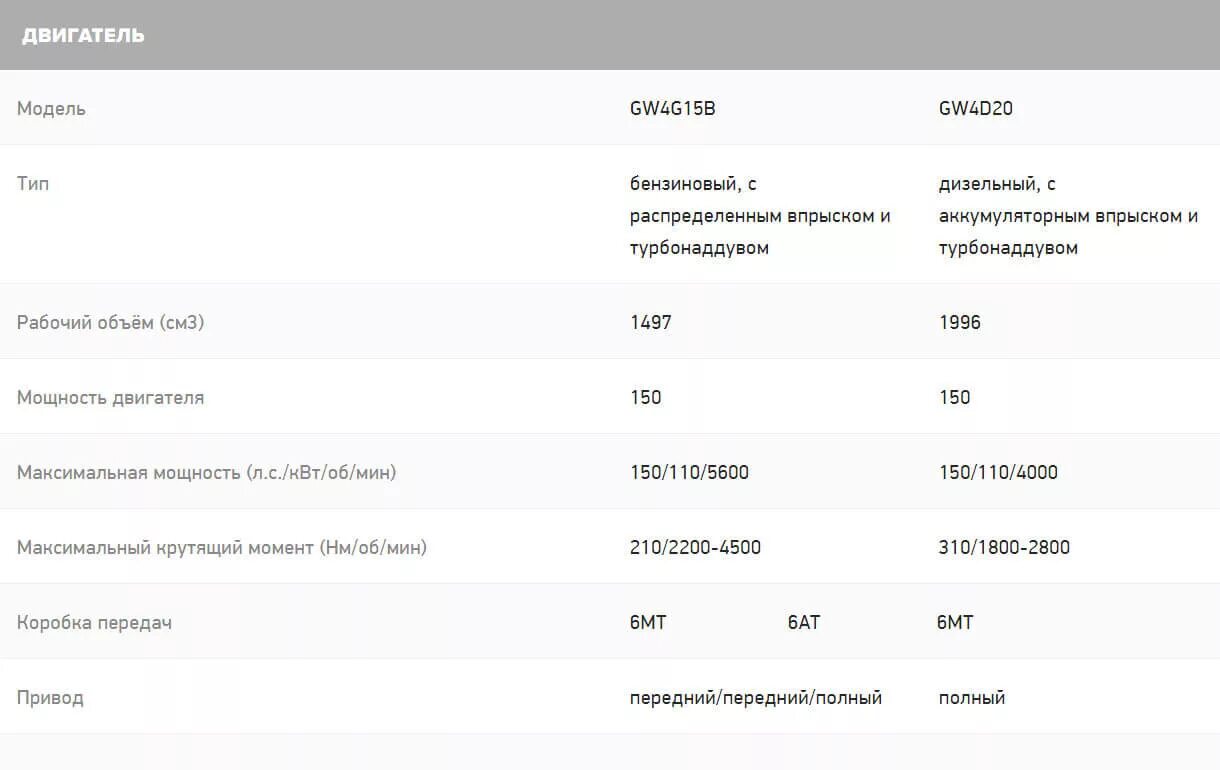
Task: Click engine model GW4D20
Action: click(975, 109)
